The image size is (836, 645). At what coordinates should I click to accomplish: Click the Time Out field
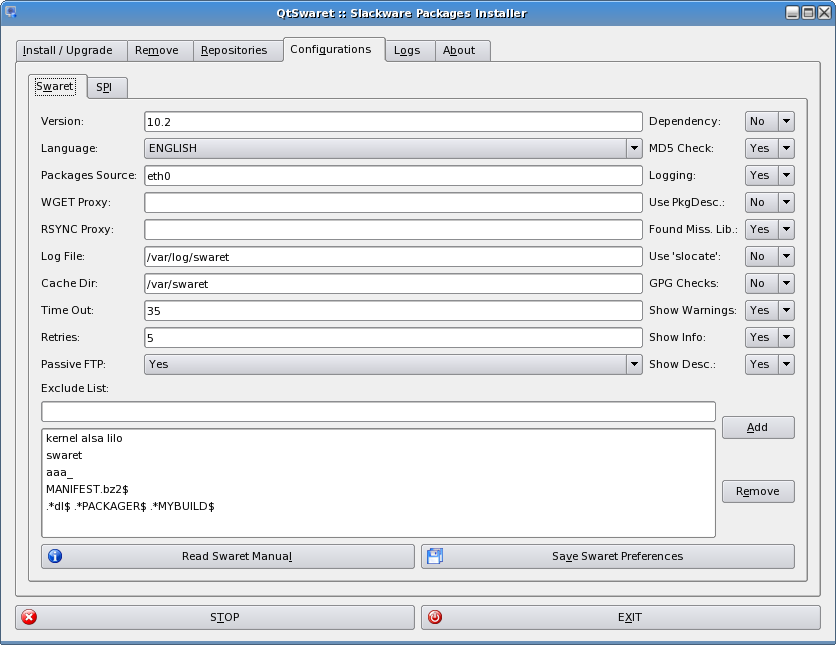pyautogui.click(x=393, y=311)
